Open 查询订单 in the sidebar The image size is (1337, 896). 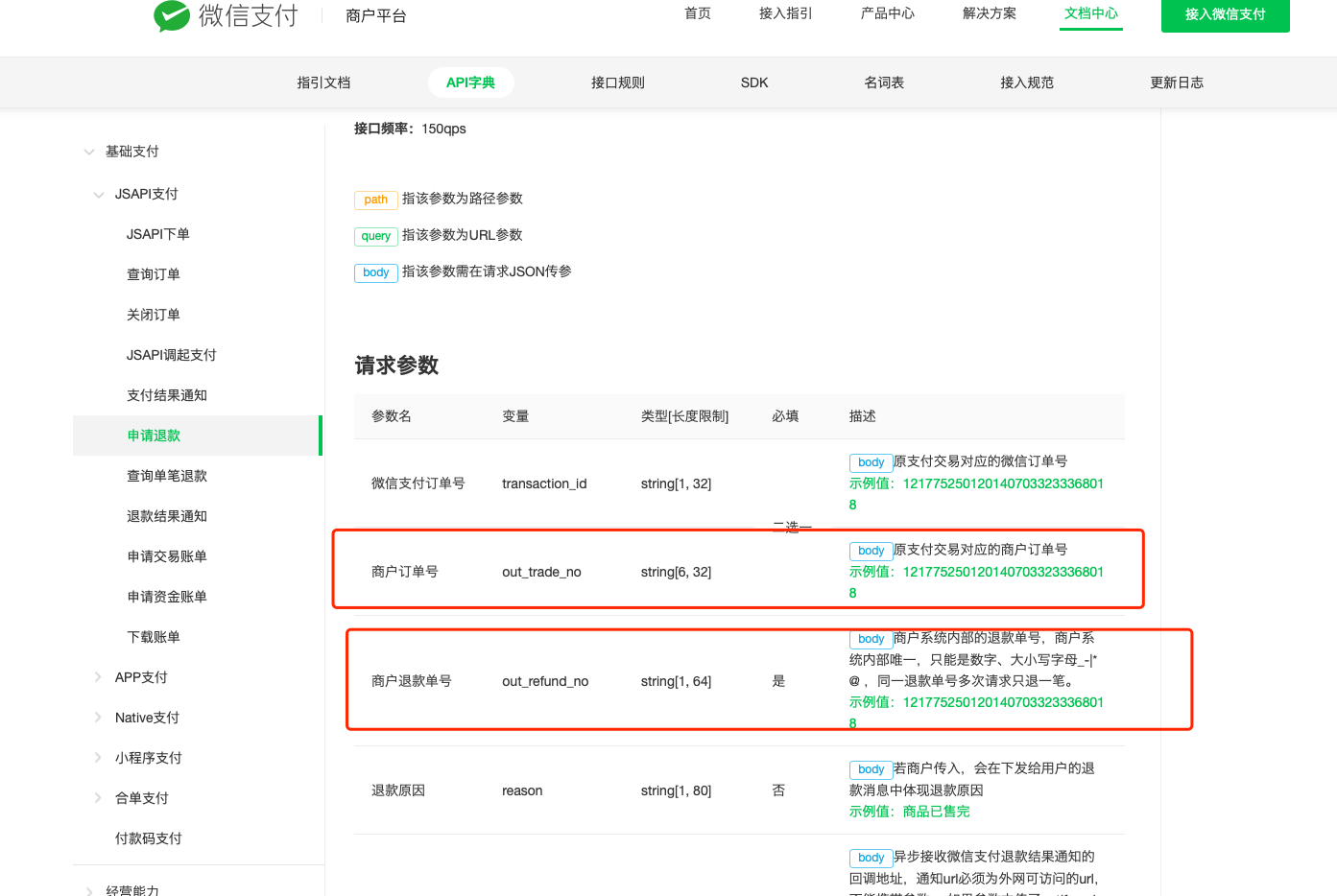point(154,274)
